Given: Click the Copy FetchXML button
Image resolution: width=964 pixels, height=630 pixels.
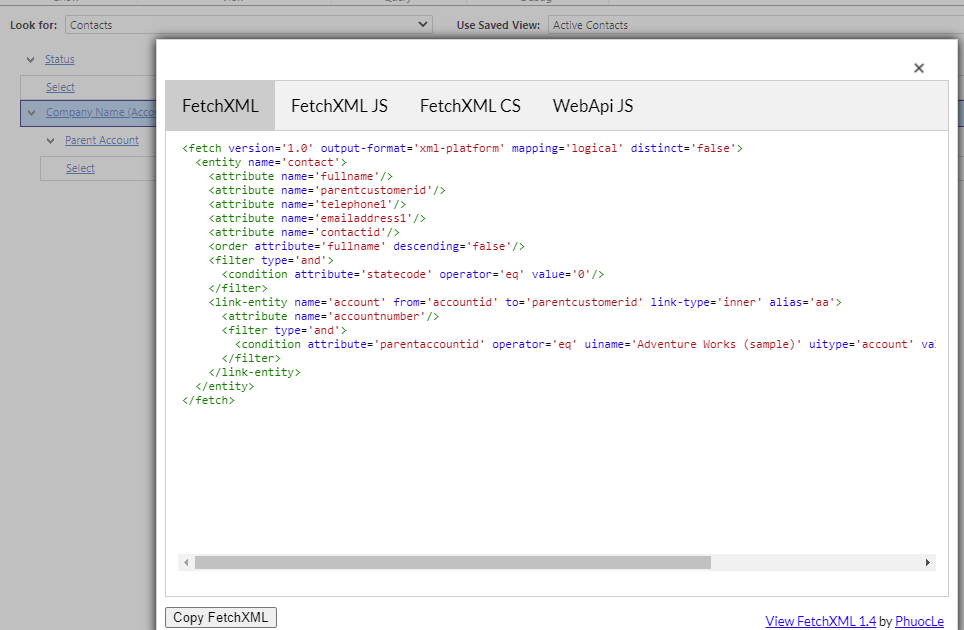Looking at the screenshot, I should [x=220, y=617].
